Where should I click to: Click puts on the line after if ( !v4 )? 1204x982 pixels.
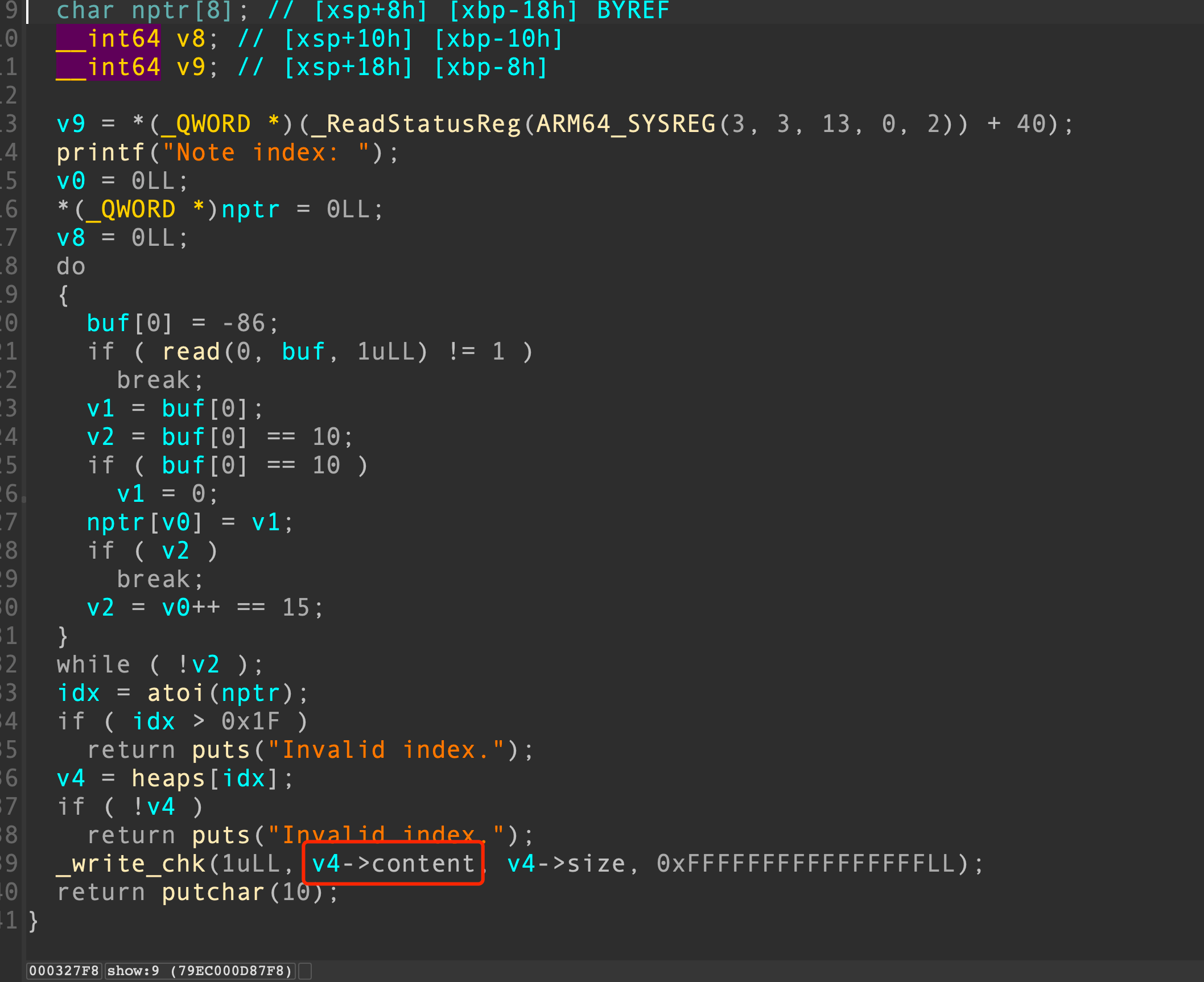(221, 835)
